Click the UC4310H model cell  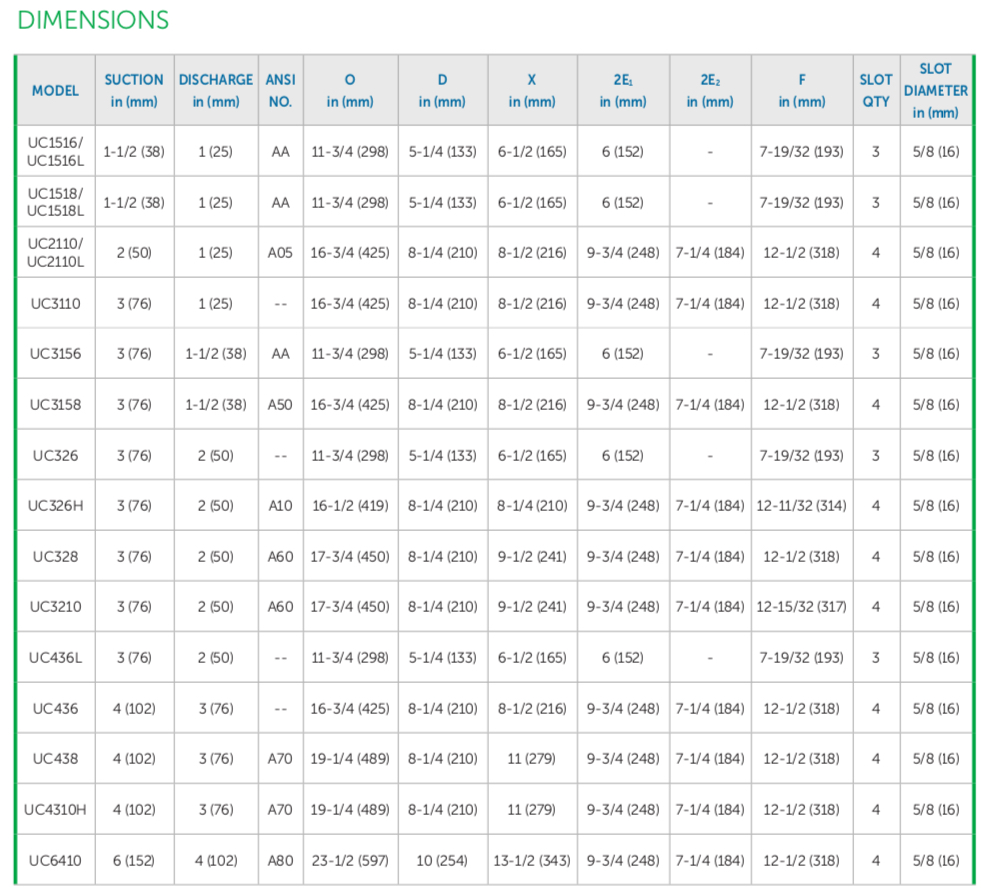(55, 810)
